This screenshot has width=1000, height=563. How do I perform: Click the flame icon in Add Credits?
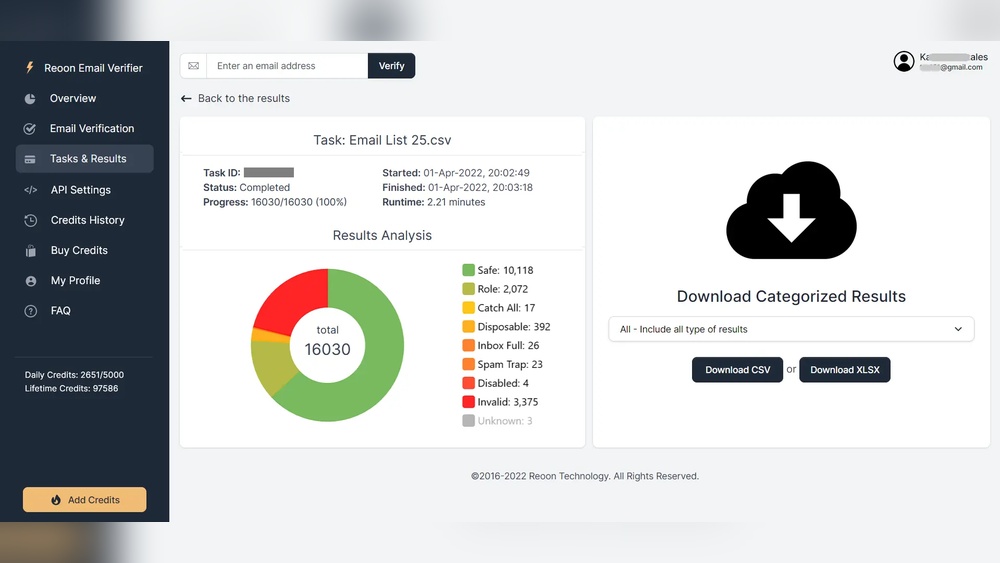(56, 500)
